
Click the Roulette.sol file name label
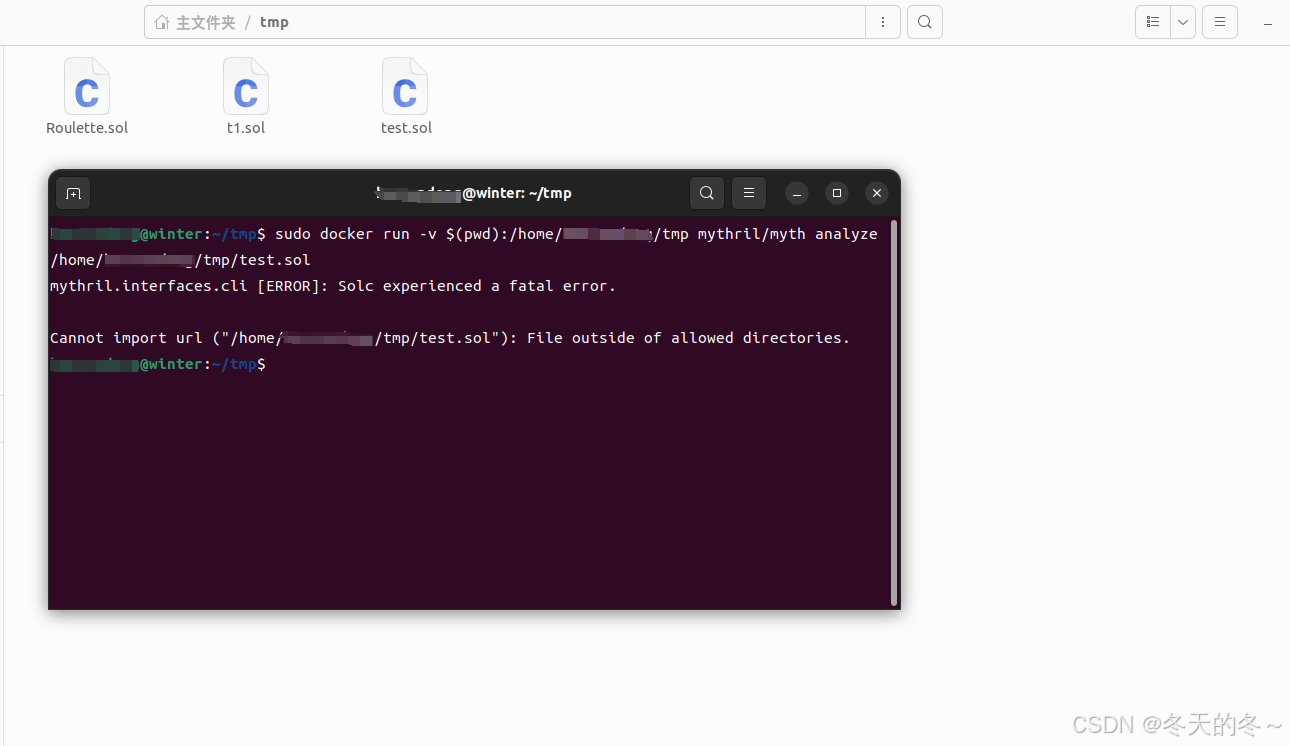(x=87, y=128)
